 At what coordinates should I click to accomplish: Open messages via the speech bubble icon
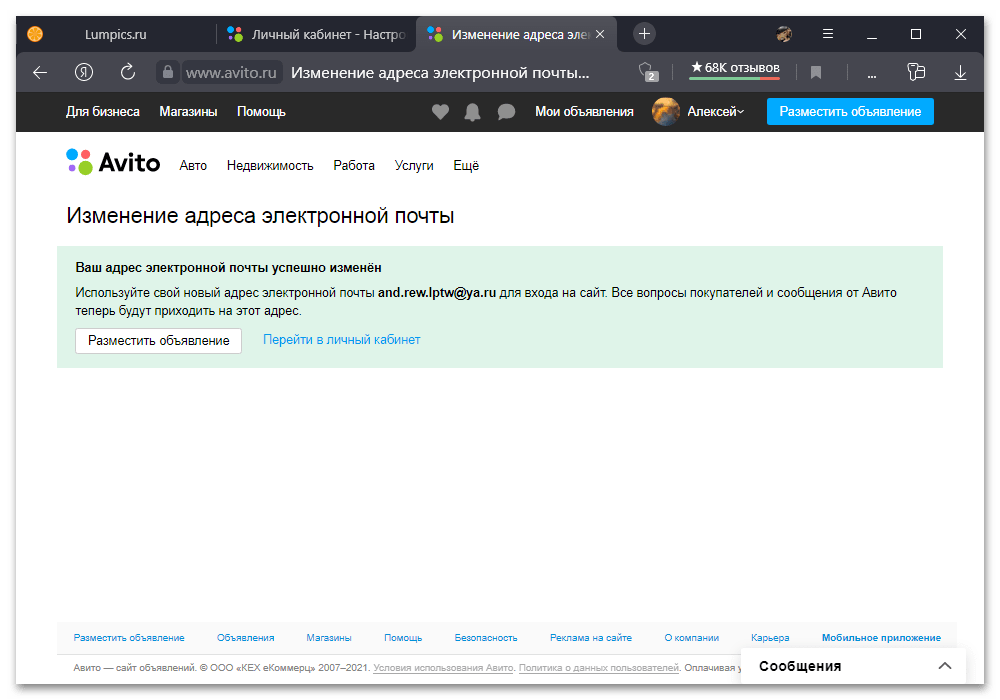[506, 112]
